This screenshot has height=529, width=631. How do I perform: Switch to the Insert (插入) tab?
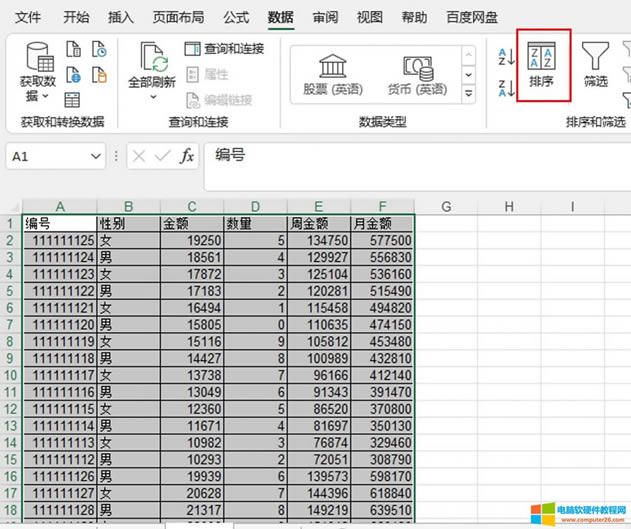tap(120, 17)
